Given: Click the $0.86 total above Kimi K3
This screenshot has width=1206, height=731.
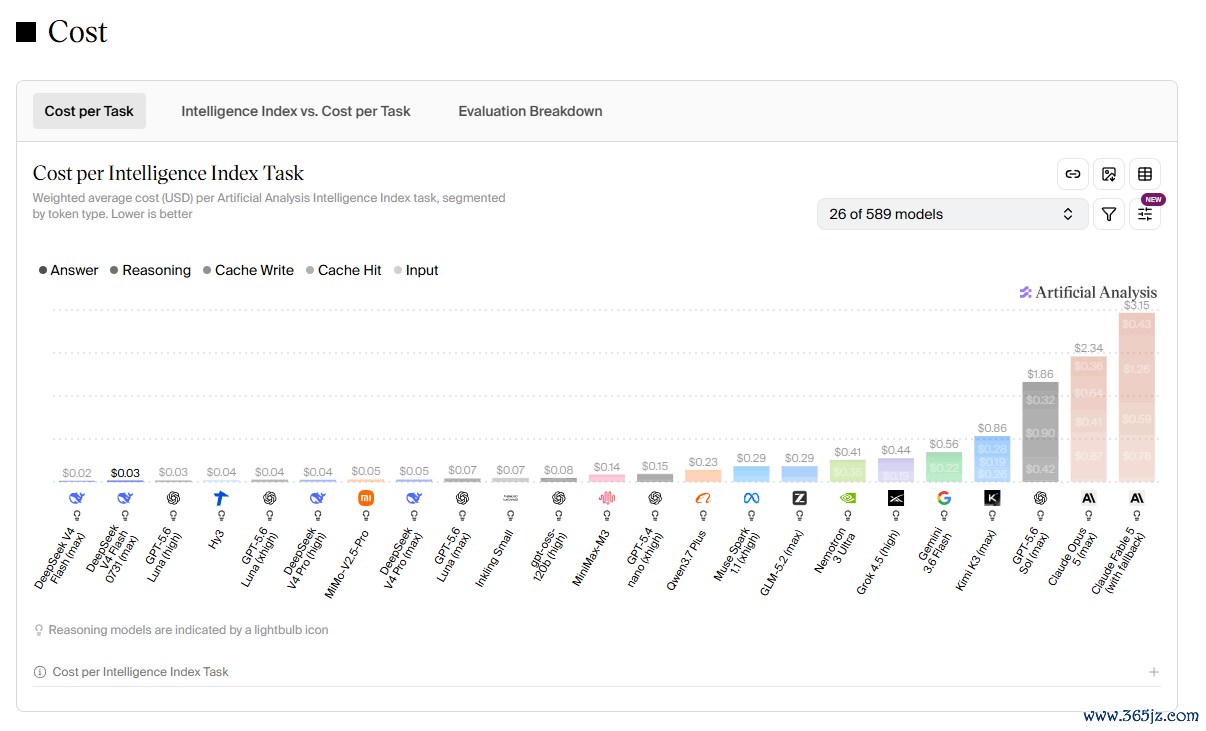Looking at the screenshot, I should pyautogui.click(x=992, y=428).
